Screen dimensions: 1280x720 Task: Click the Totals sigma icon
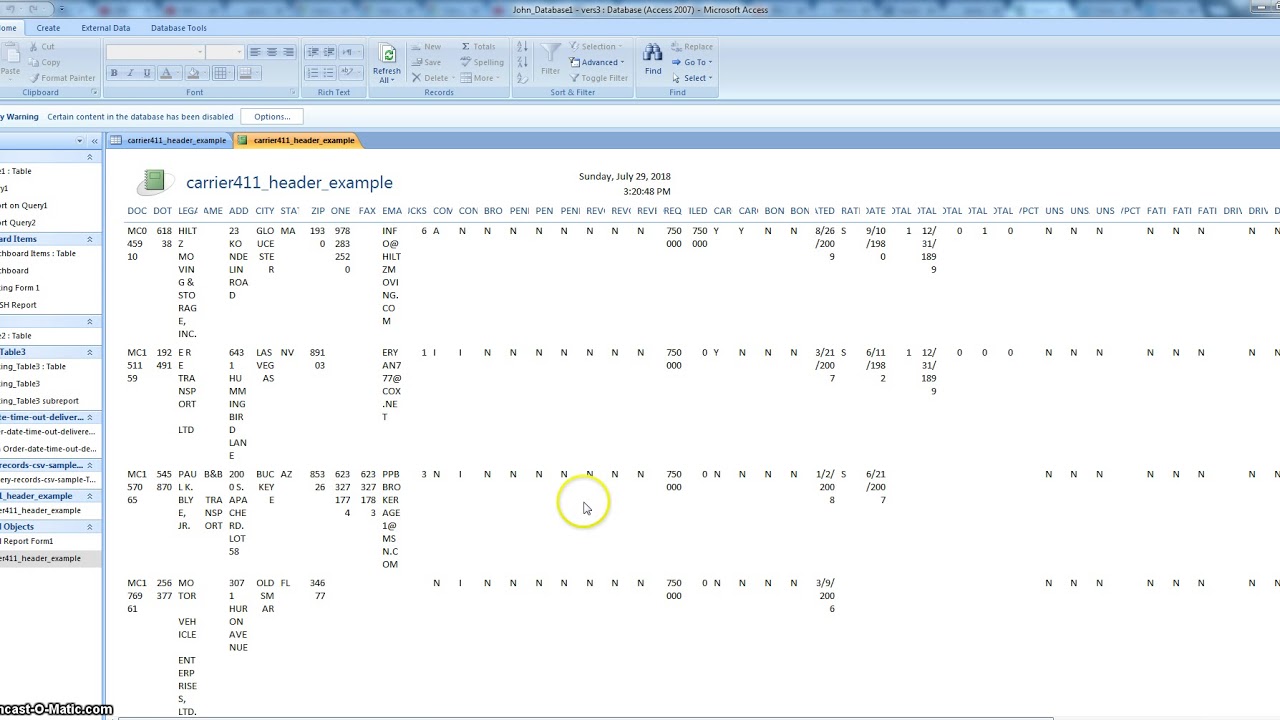point(466,47)
